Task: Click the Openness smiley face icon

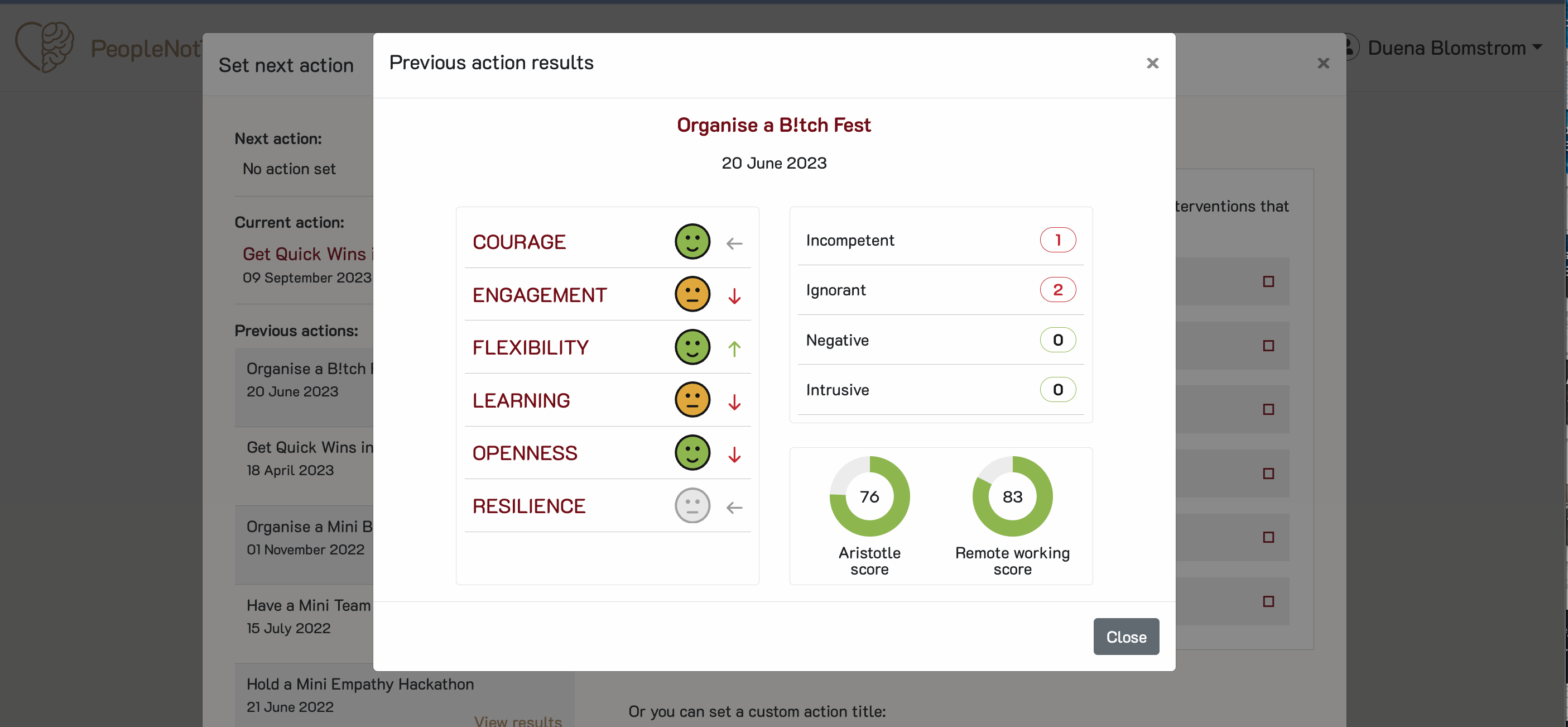Action: 692,453
